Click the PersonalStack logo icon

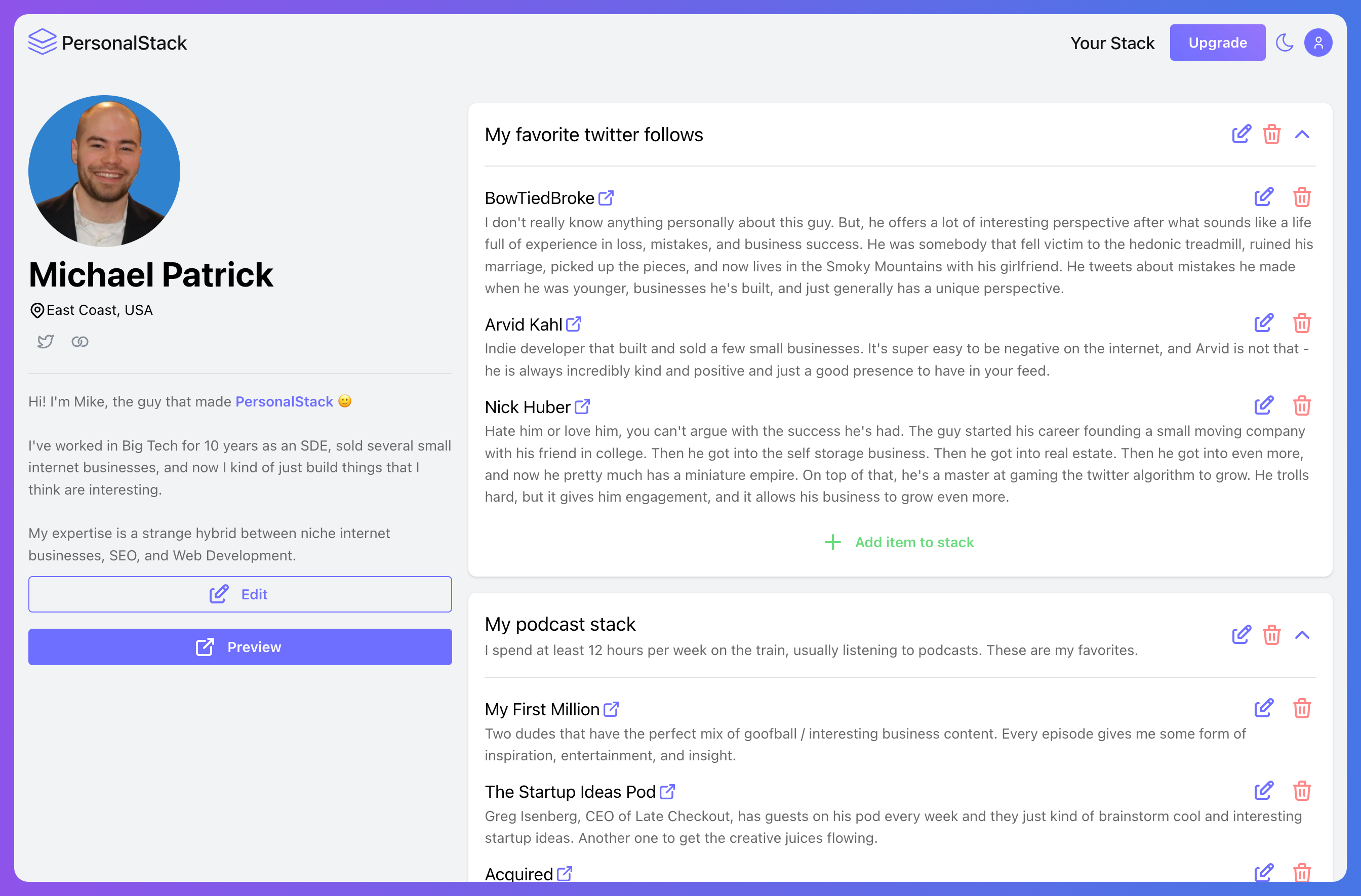(x=43, y=43)
